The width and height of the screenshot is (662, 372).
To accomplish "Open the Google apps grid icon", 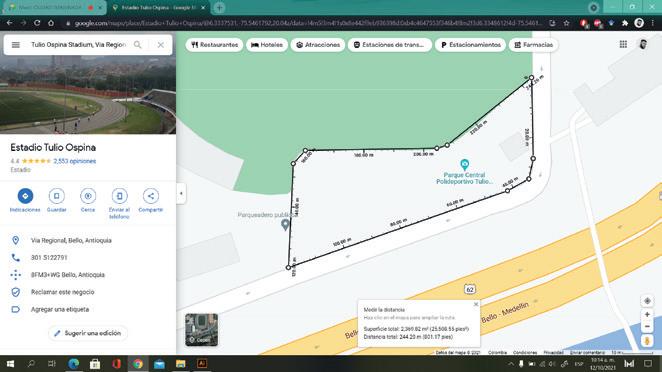I will pyautogui.click(x=623, y=44).
